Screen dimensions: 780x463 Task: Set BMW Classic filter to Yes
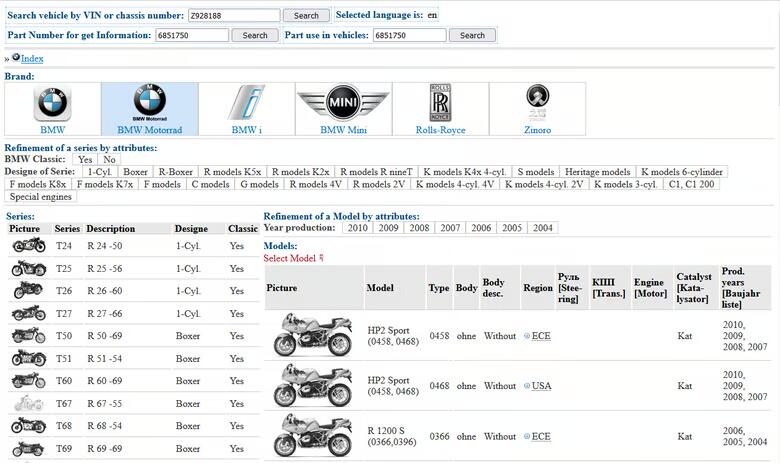(x=85, y=159)
